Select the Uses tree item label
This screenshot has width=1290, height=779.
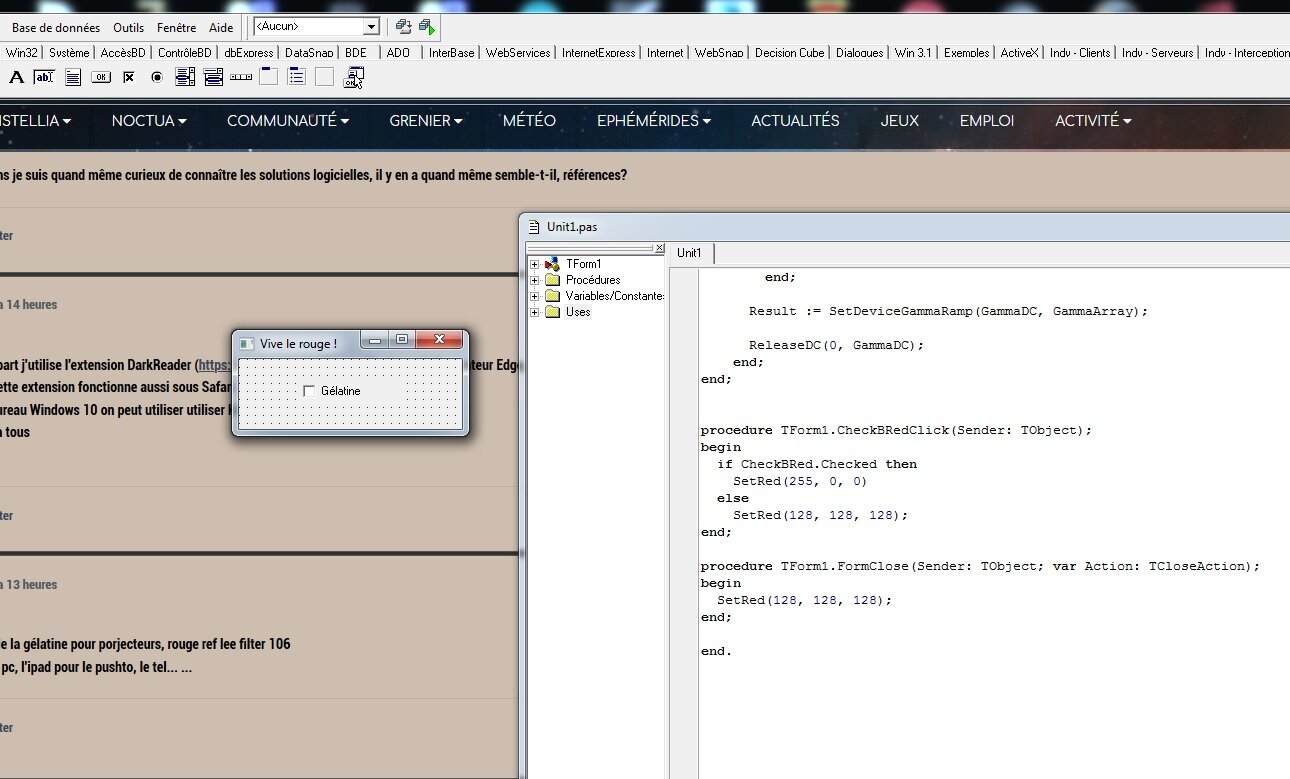tap(578, 312)
